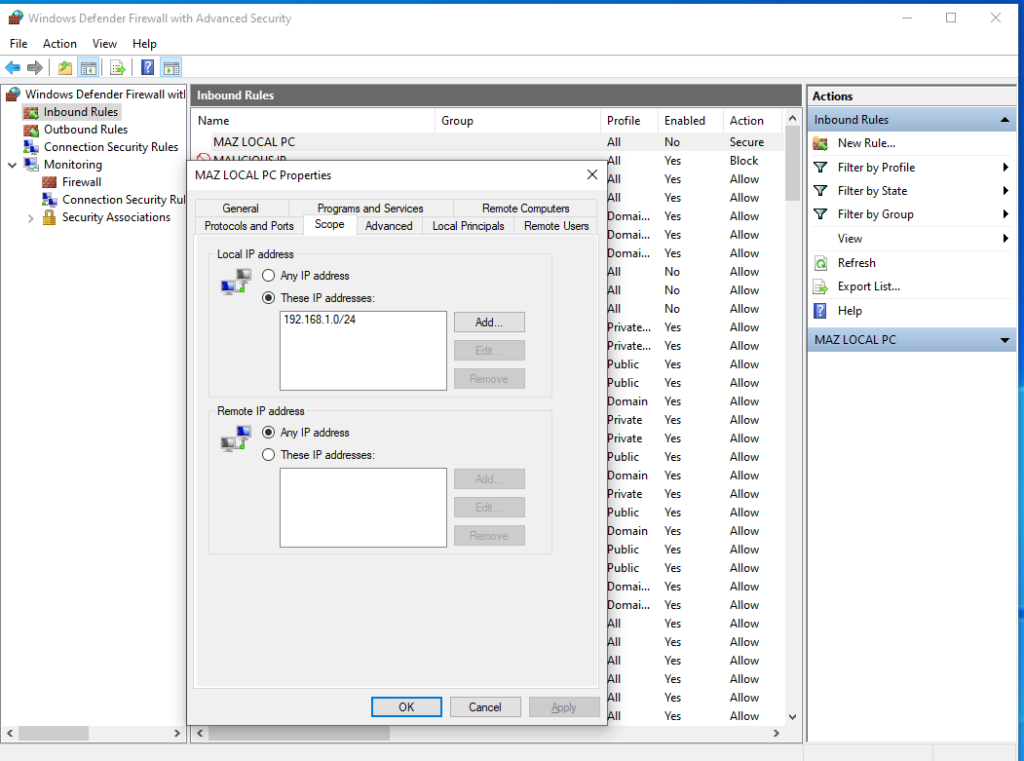Viewport: 1024px width, 761px height.
Task: Collapse the Inbound Rules actions section
Action: pyautogui.click(x=1004, y=120)
